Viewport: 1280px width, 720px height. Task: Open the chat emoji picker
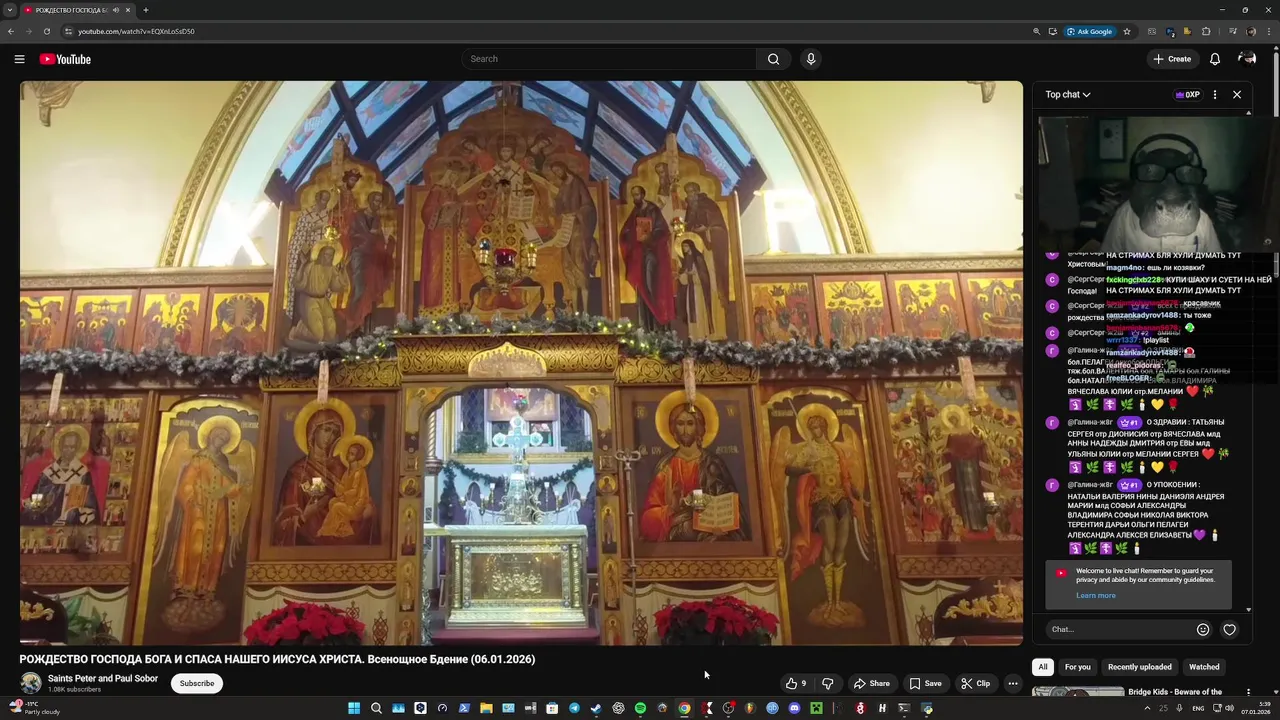1203,629
